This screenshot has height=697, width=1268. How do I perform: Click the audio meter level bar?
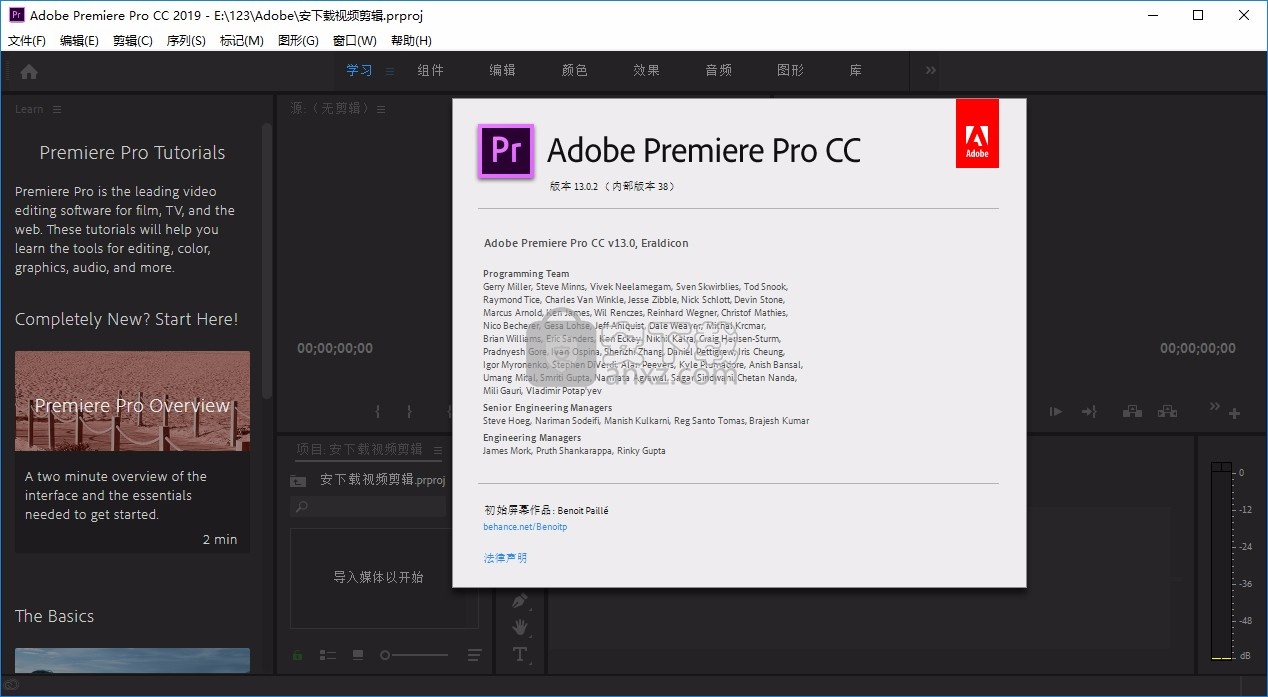coord(1221,562)
